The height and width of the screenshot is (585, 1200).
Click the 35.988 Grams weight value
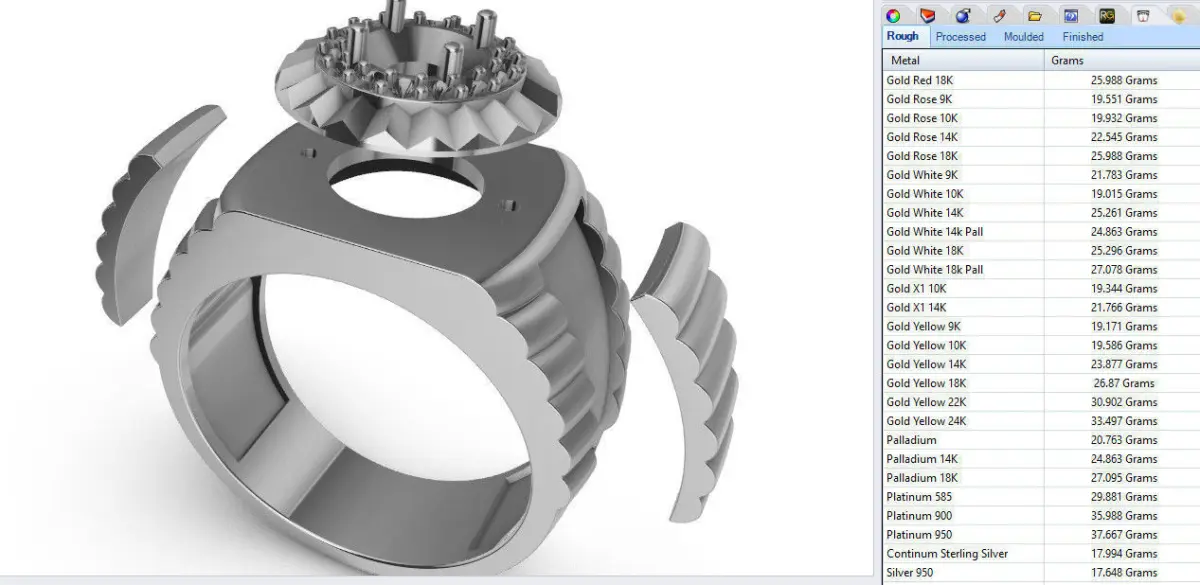coord(1124,517)
